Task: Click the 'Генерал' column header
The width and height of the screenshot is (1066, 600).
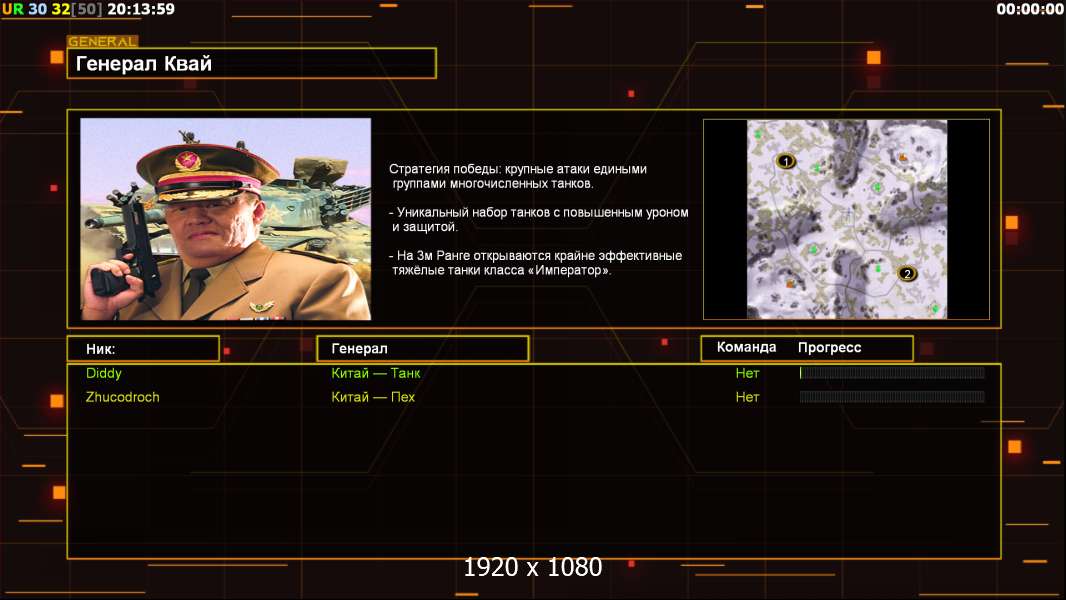Action: coord(422,349)
